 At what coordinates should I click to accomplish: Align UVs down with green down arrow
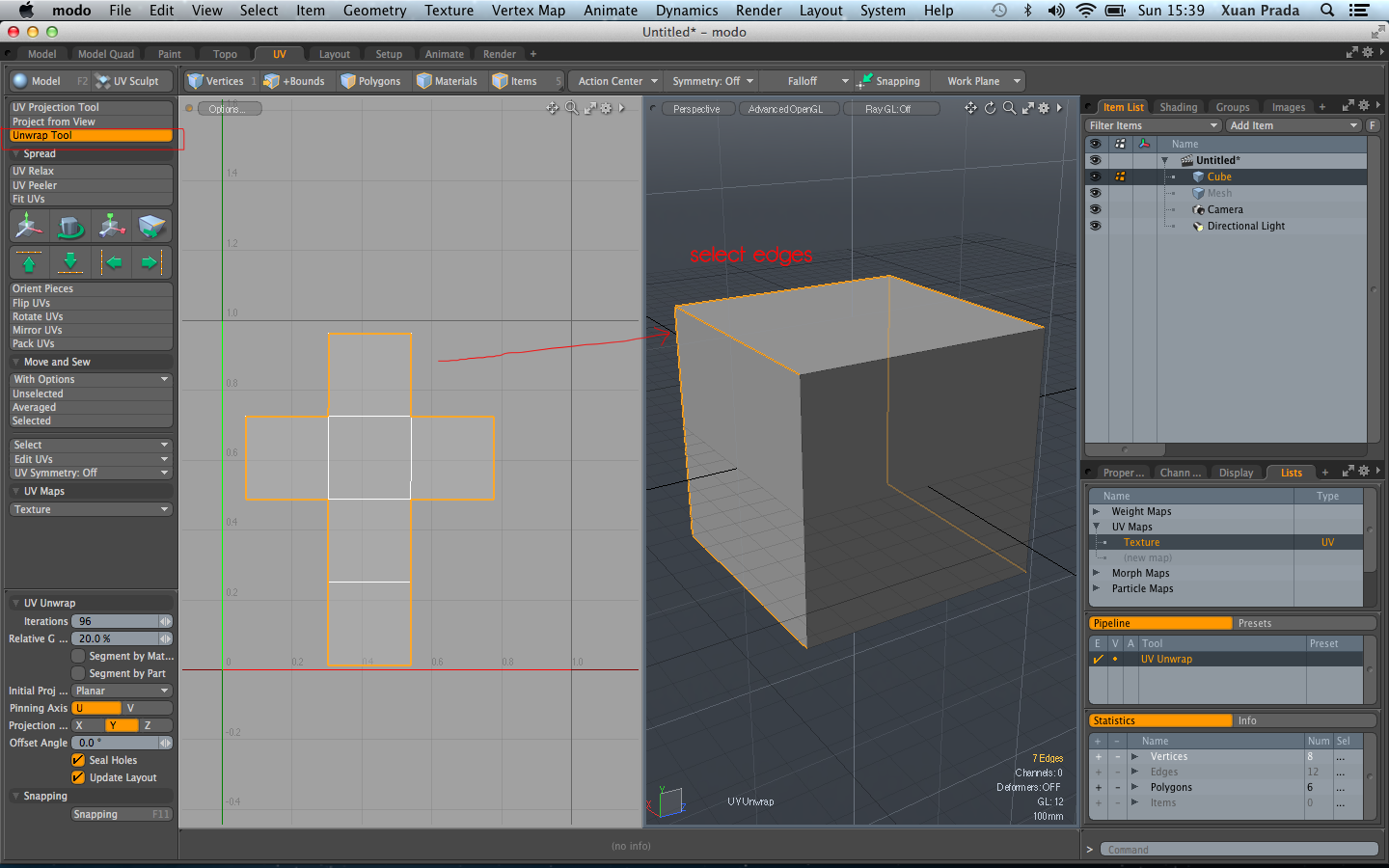[70, 261]
